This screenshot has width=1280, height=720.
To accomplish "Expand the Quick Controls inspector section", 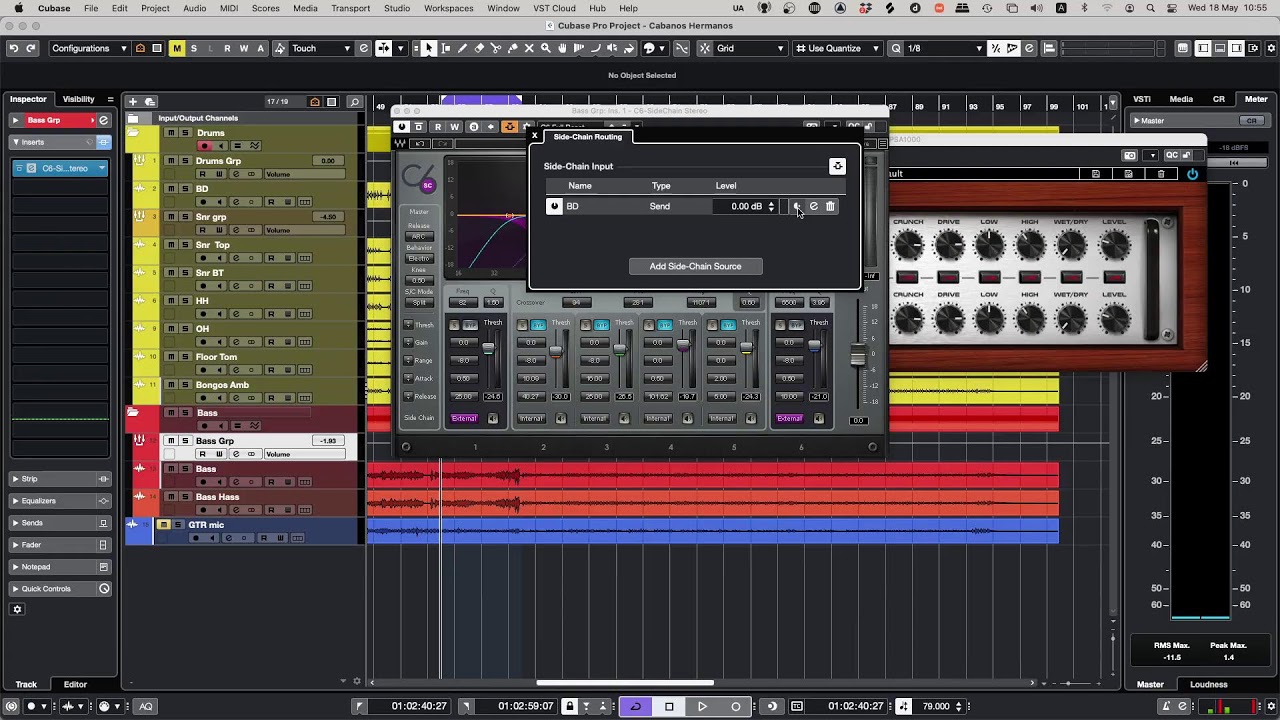I will pos(61,589).
